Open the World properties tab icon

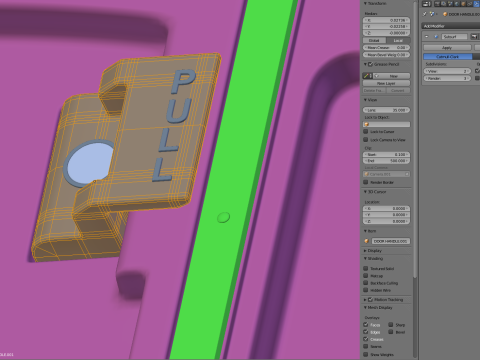pyautogui.click(x=456, y=4)
